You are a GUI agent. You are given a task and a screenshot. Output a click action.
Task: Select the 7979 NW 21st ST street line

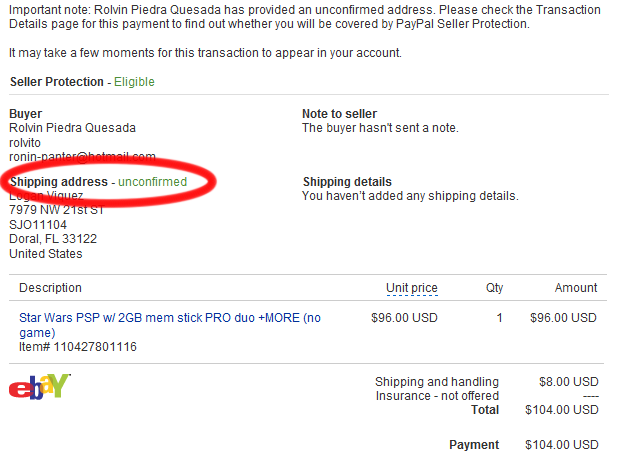click(57, 210)
